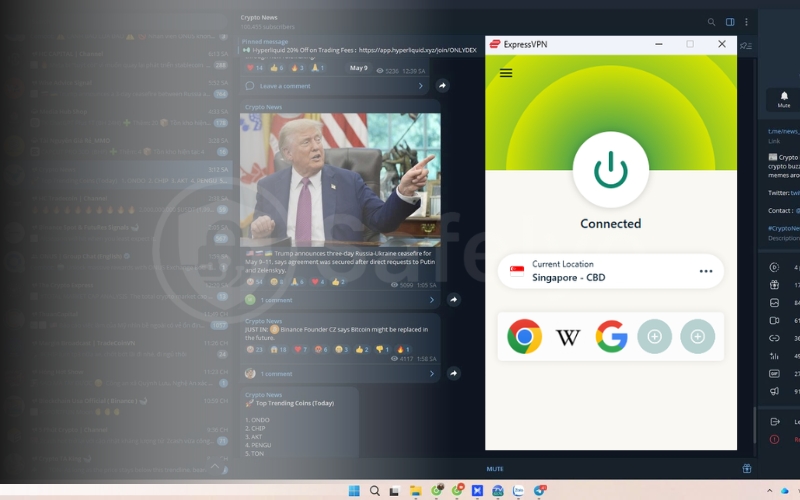
Task: Open the Crypto News channel header title
Action: (x=259, y=17)
